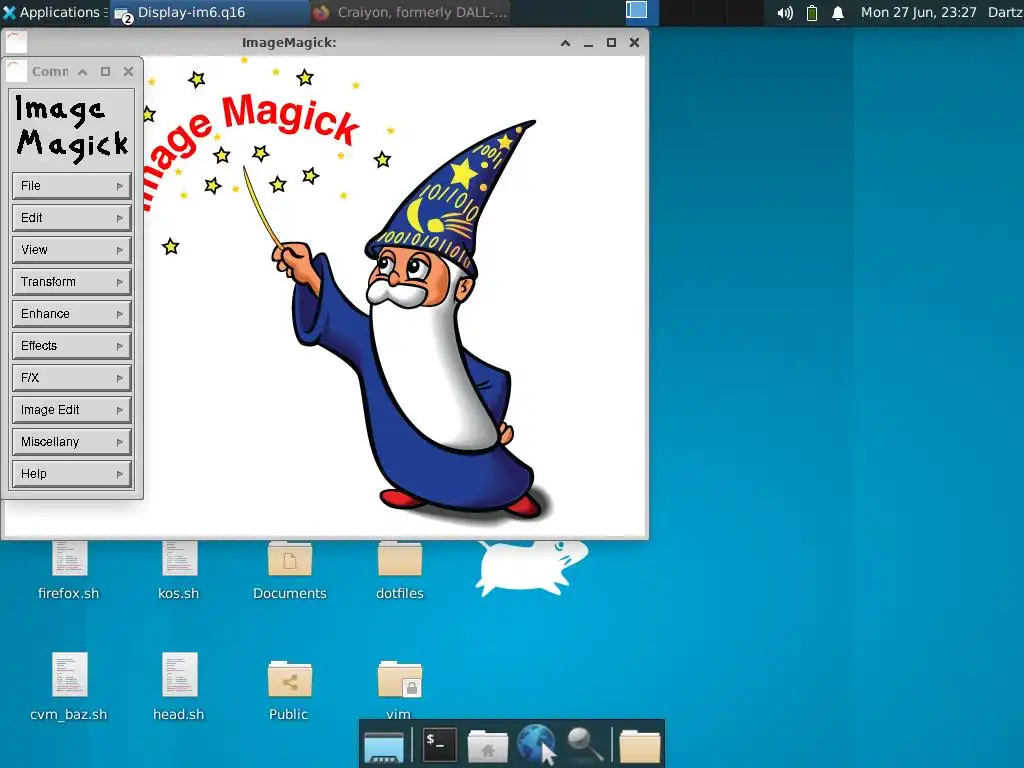Click the volume speaker icon
The width and height of the screenshot is (1024, 768).
785,12
